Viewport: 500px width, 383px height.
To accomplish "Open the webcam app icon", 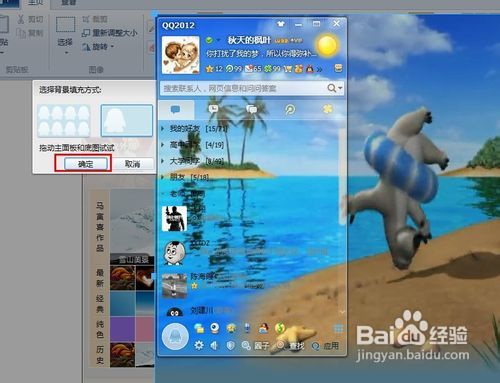I will (x=215, y=328).
